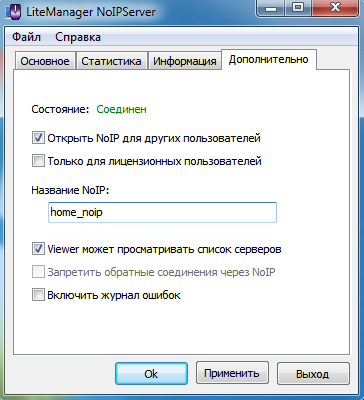Confirm settings with the Ok button
This screenshot has width=364, height=400.
151,374
